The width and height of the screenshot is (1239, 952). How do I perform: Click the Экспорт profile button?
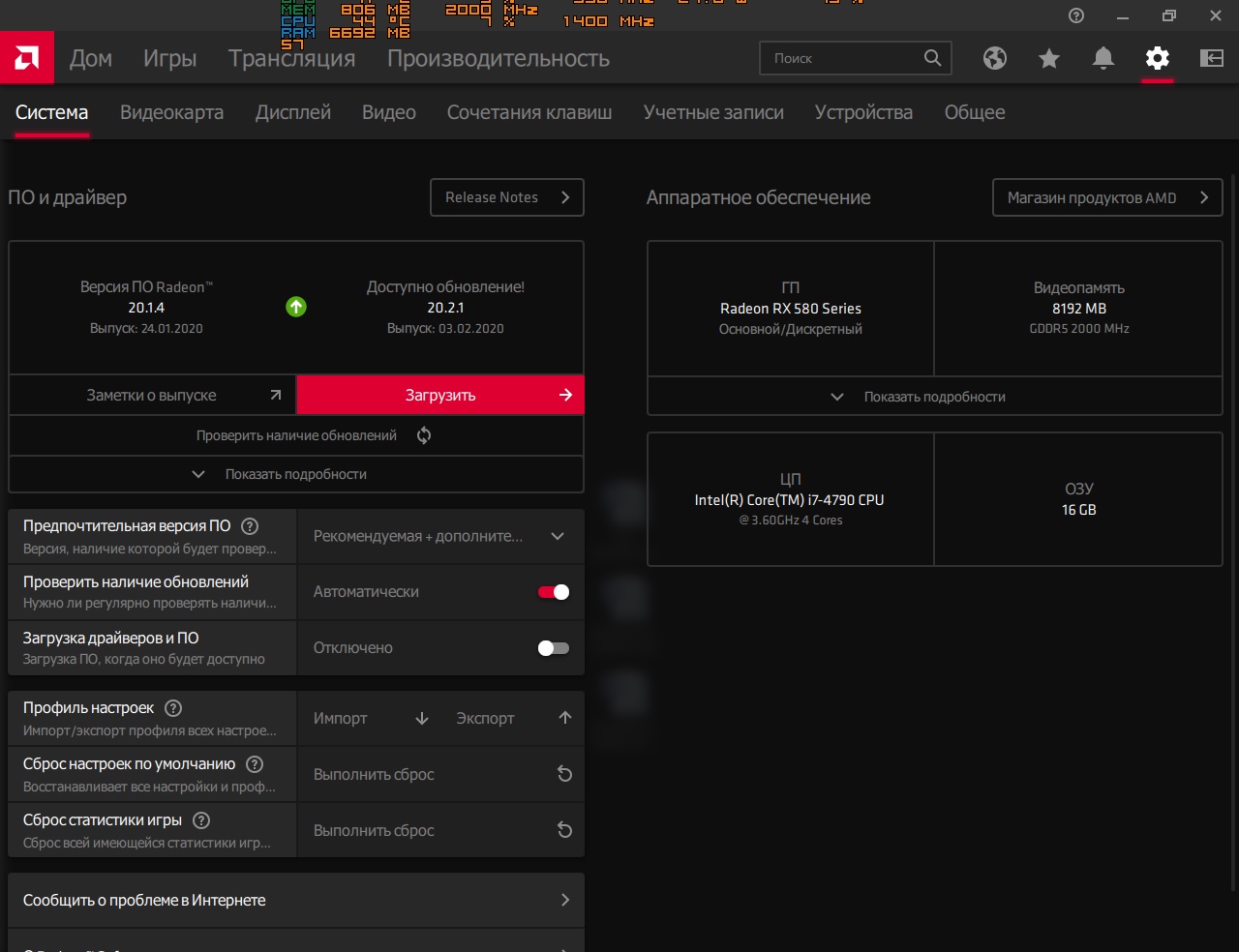(513, 718)
